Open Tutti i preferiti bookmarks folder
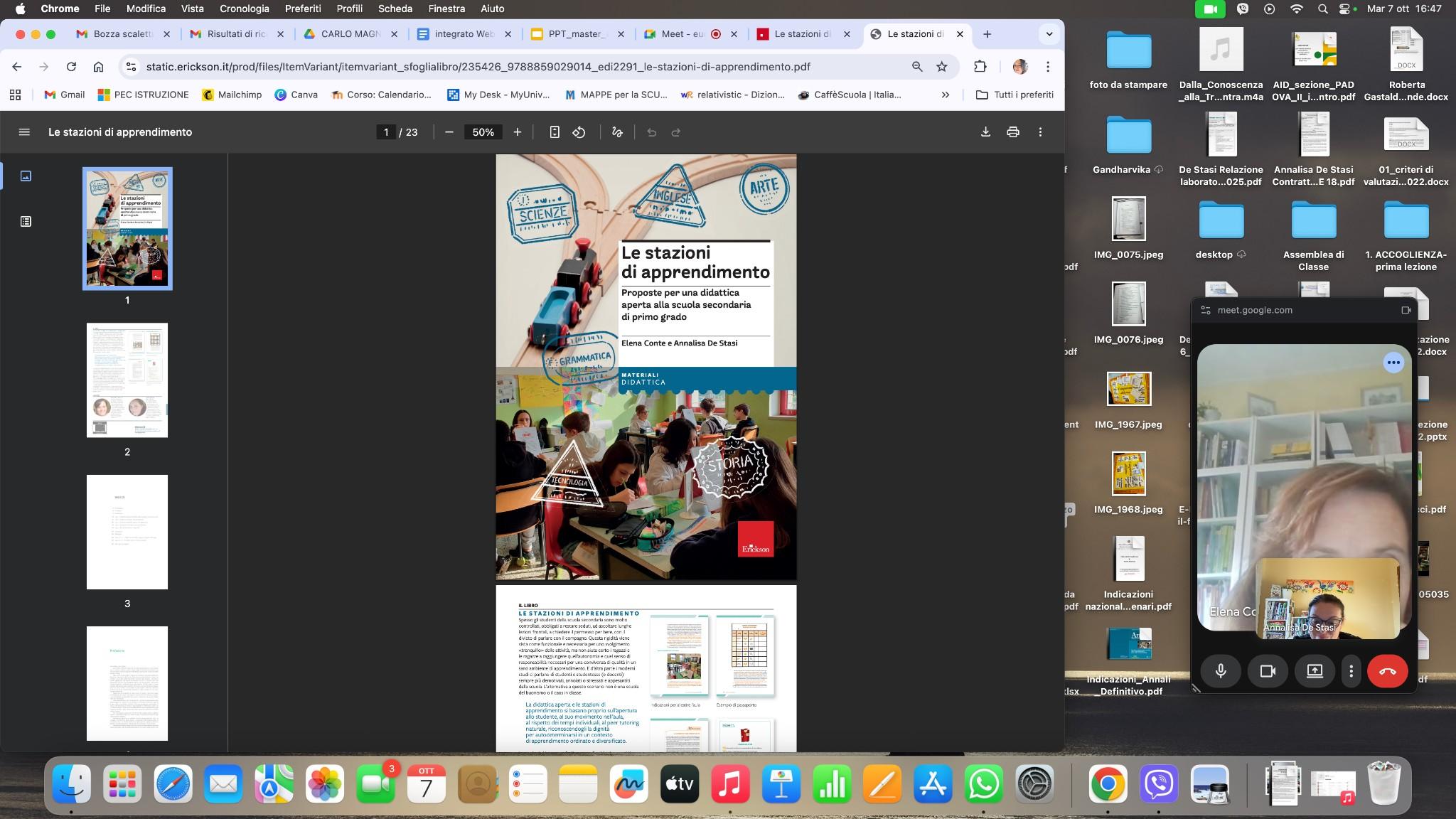1456x819 pixels. 1015,95
